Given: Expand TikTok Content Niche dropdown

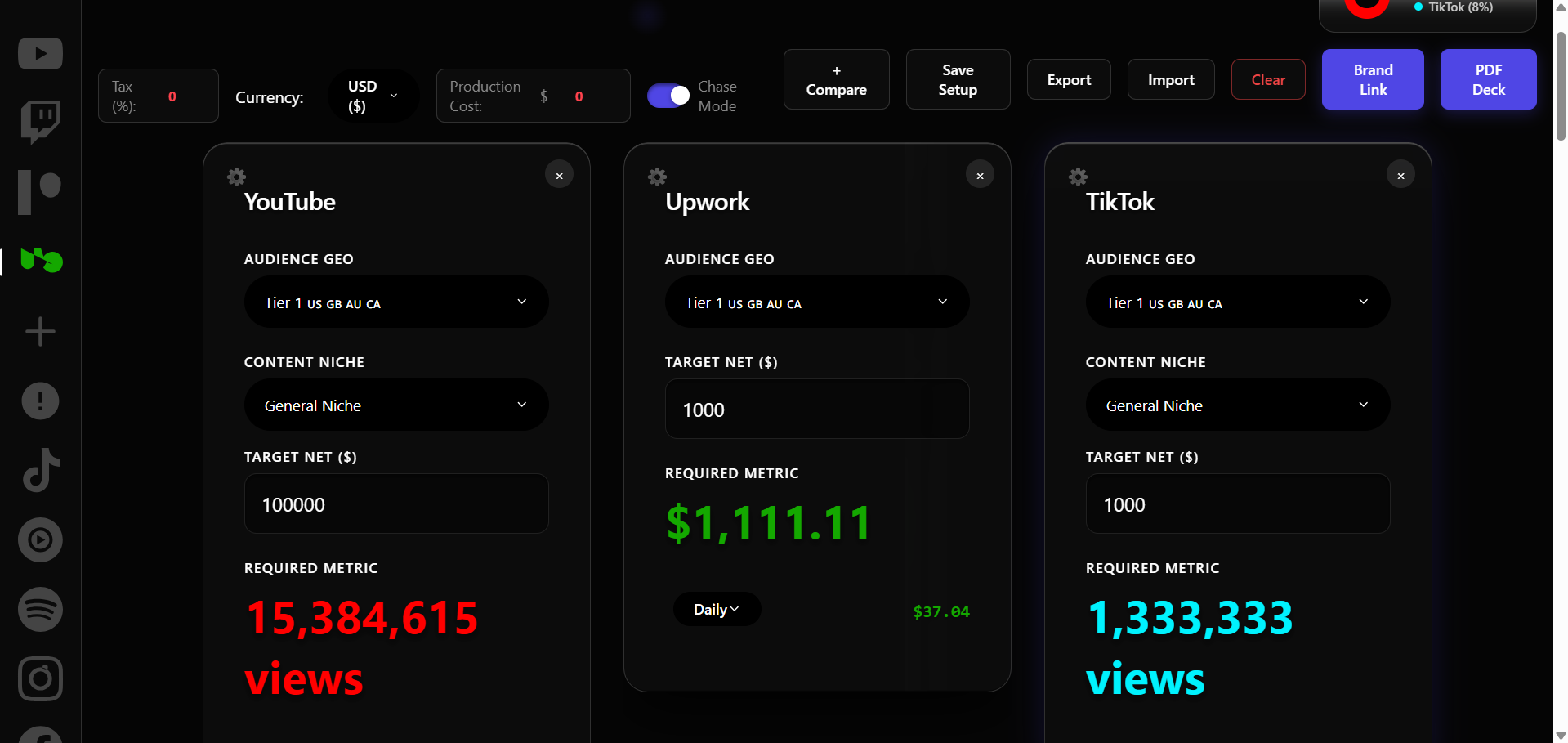Looking at the screenshot, I should pyautogui.click(x=1238, y=405).
